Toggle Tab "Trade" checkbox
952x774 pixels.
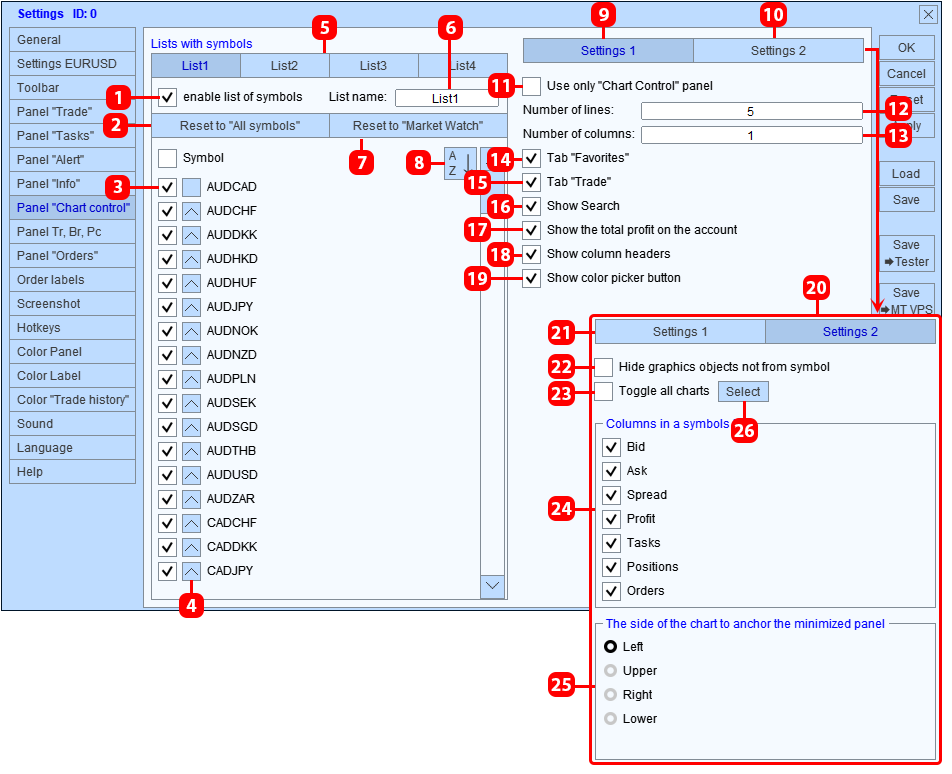(531, 182)
